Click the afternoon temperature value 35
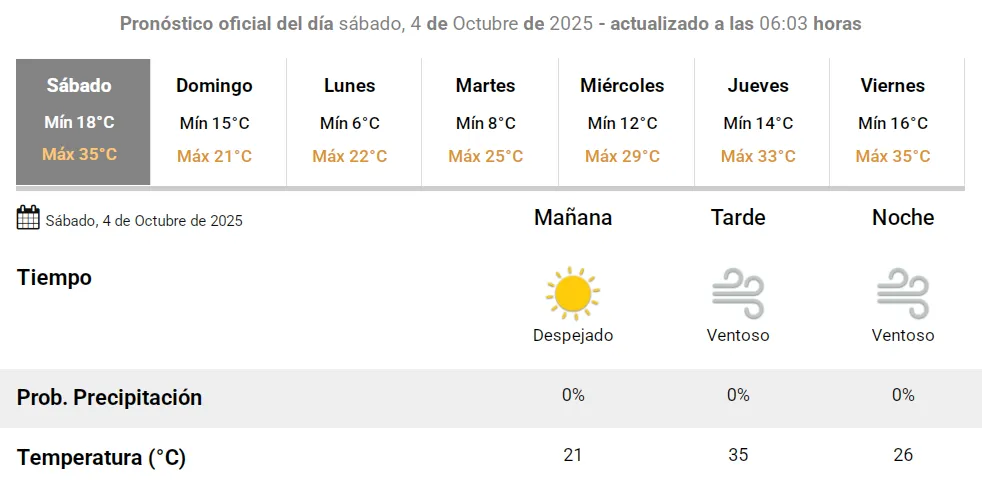Viewport: 982px width, 480px height. click(x=738, y=455)
